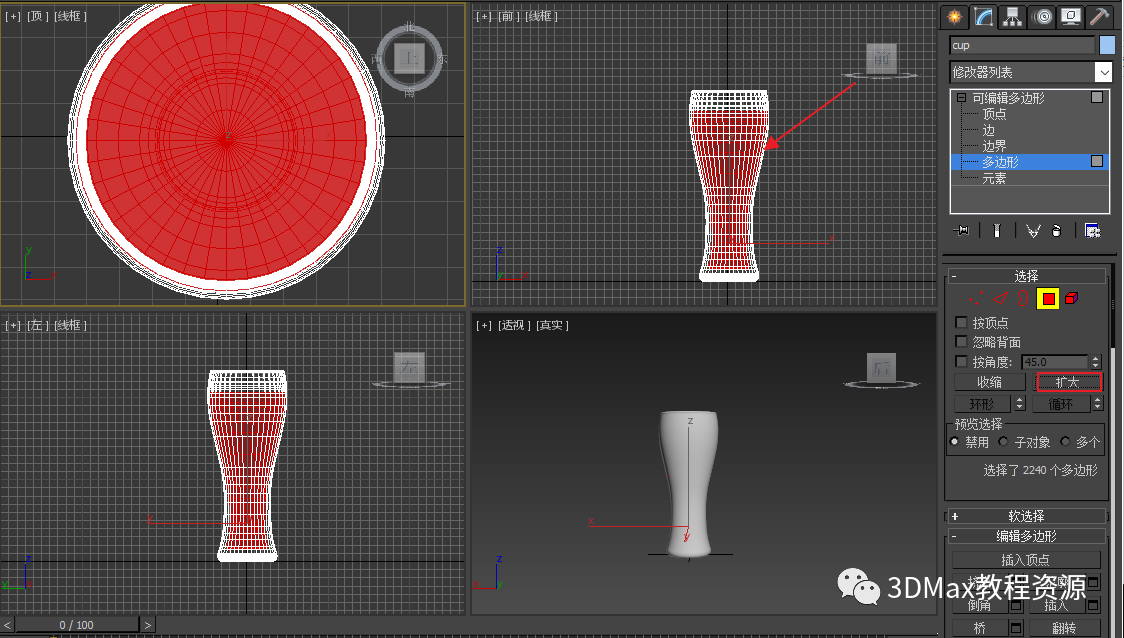Open settings box beside 桥 (Bridge)
1124x638 pixels.
[x=1016, y=628]
